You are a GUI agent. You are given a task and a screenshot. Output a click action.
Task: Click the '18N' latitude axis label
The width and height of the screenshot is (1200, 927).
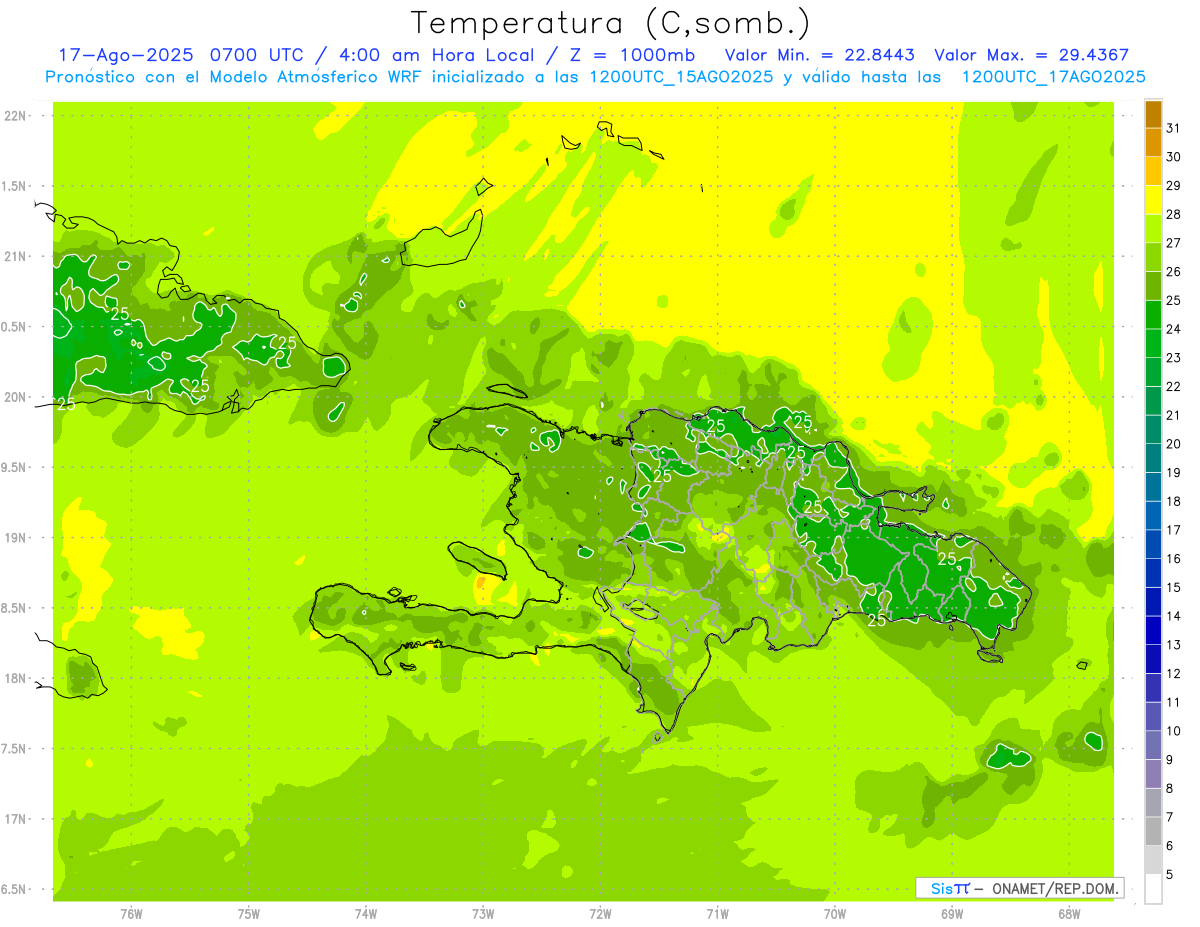tap(17, 679)
